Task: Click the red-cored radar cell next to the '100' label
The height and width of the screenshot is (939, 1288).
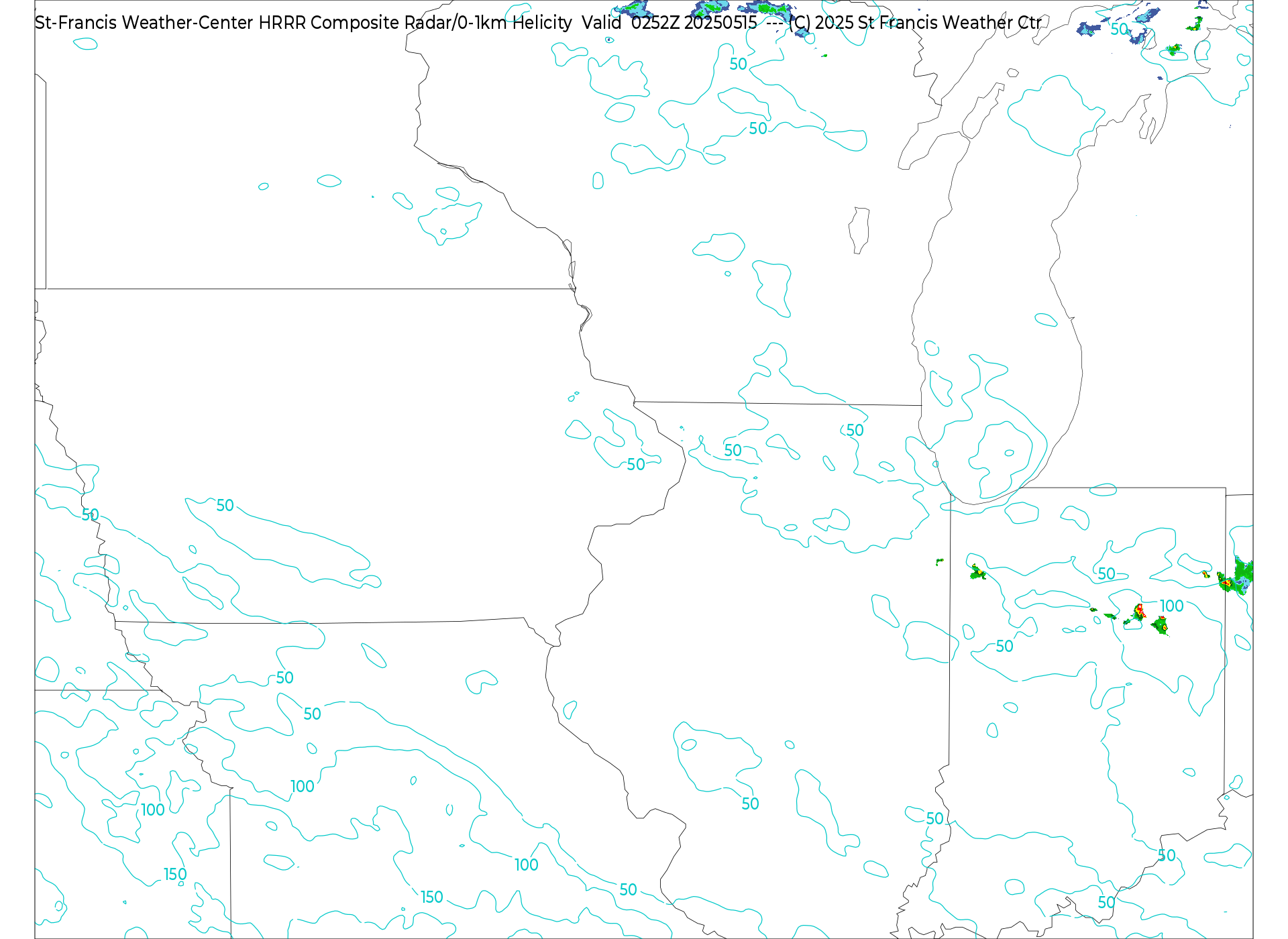Action: click(1139, 612)
